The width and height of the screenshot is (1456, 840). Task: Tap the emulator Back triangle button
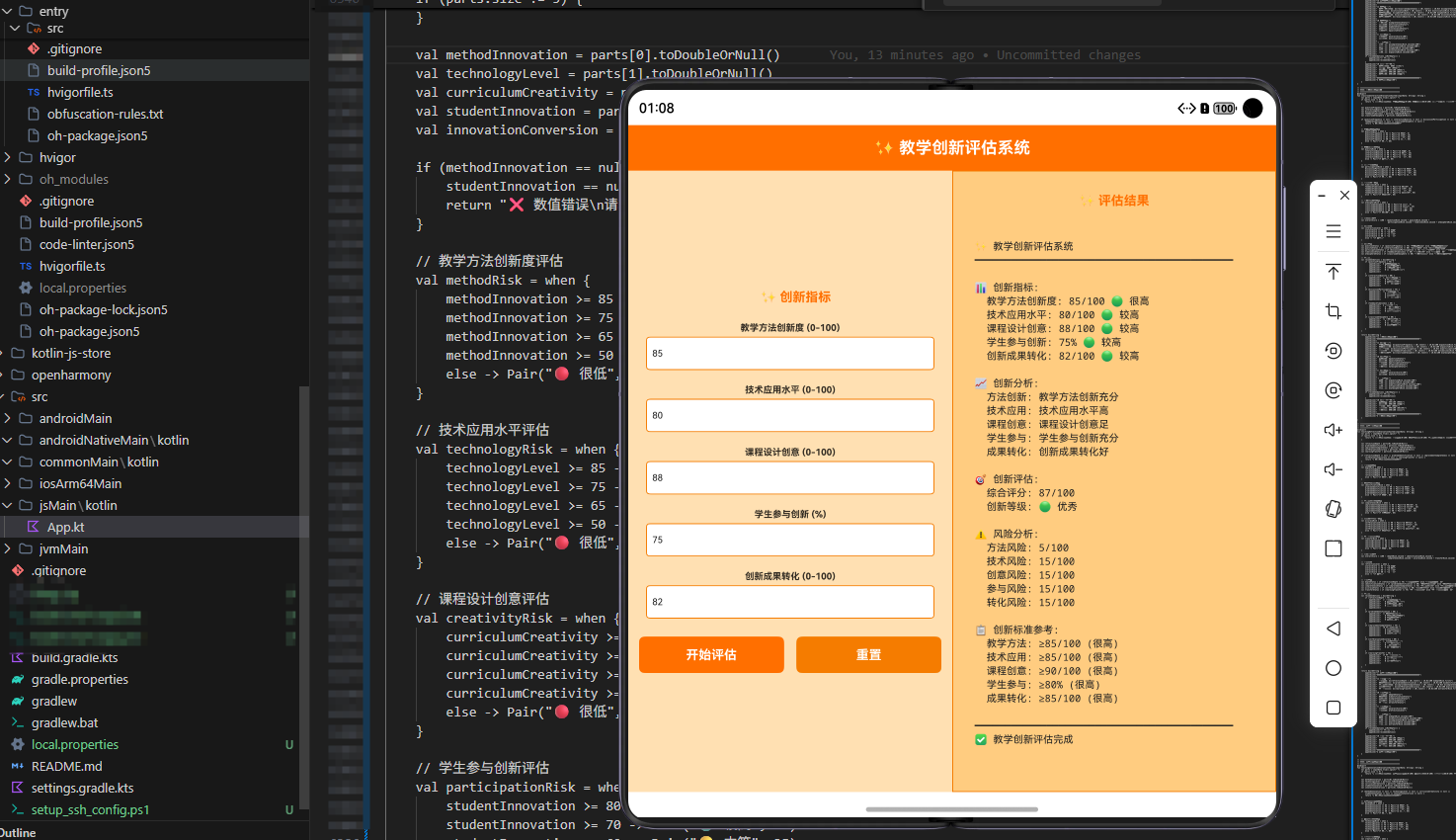(1333, 629)
